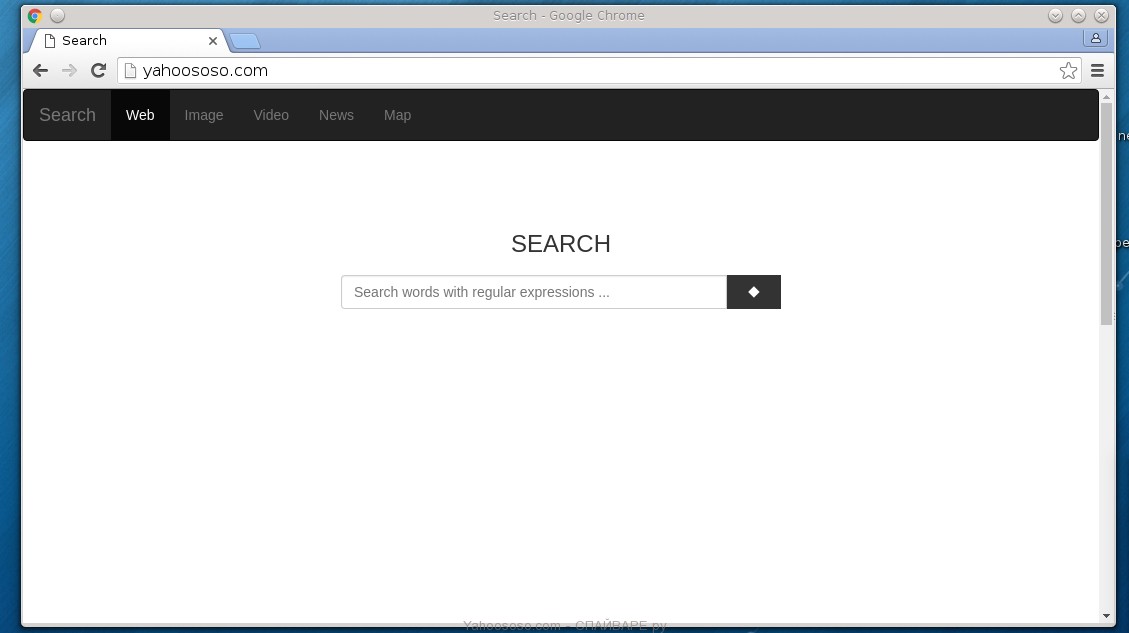Switch to the Video search tab

pos(271,115)
